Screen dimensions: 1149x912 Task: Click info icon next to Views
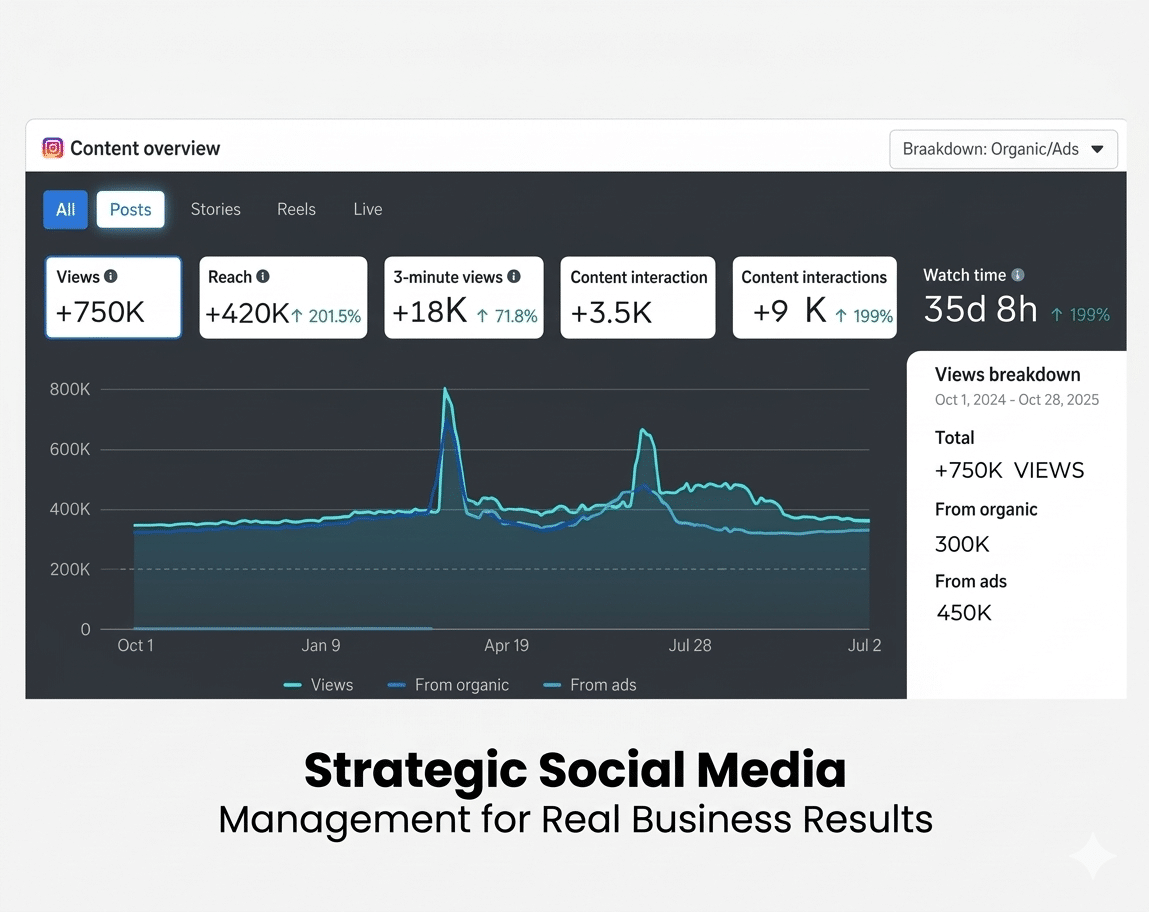tap(111, 277)
